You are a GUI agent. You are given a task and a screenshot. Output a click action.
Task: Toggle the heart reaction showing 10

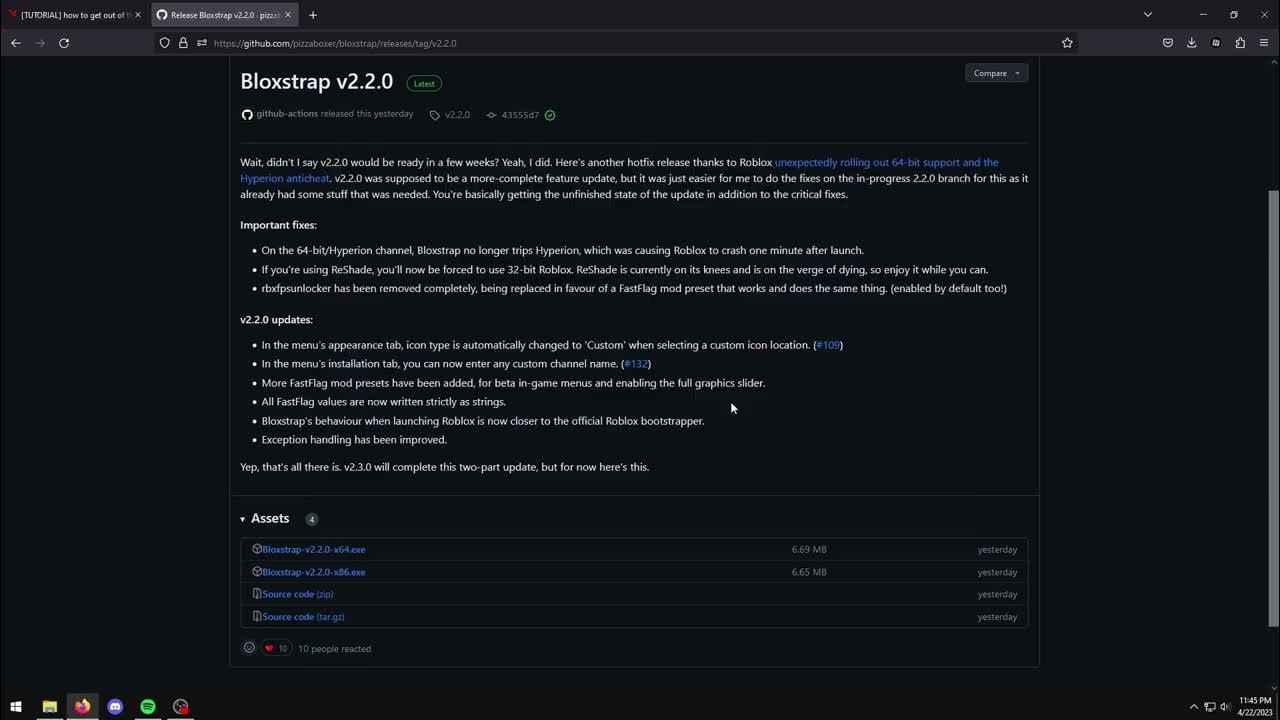pos(276,648)
